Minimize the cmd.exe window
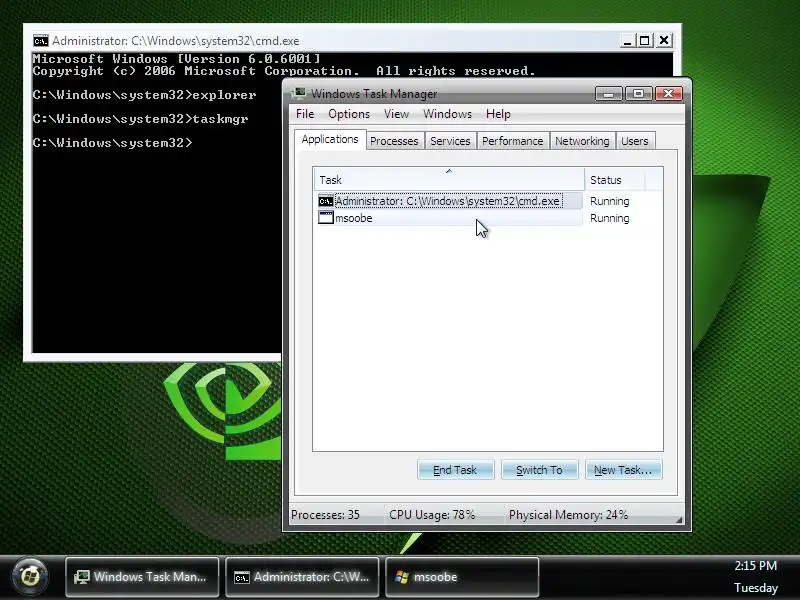This screenshot has height=600, width=800. (x=628, y=41)
